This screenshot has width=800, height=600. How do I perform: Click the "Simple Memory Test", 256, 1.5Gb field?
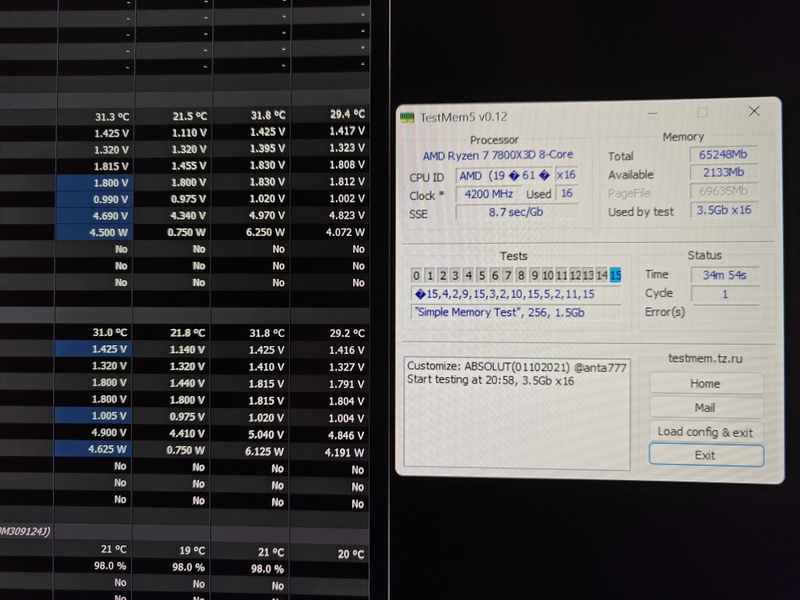[x=516, y=312]
